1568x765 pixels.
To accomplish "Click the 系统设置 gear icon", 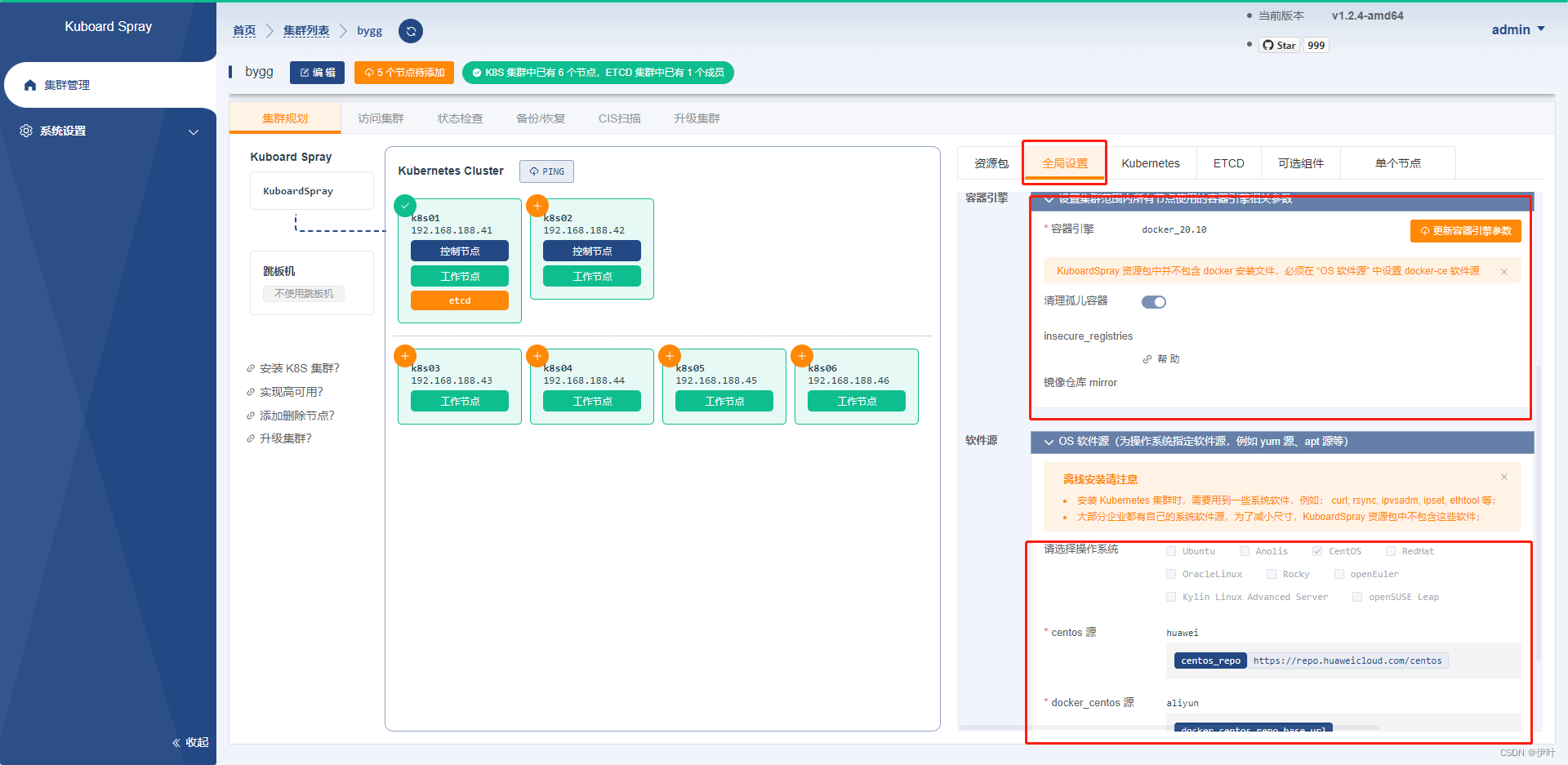I will (26, 131).
